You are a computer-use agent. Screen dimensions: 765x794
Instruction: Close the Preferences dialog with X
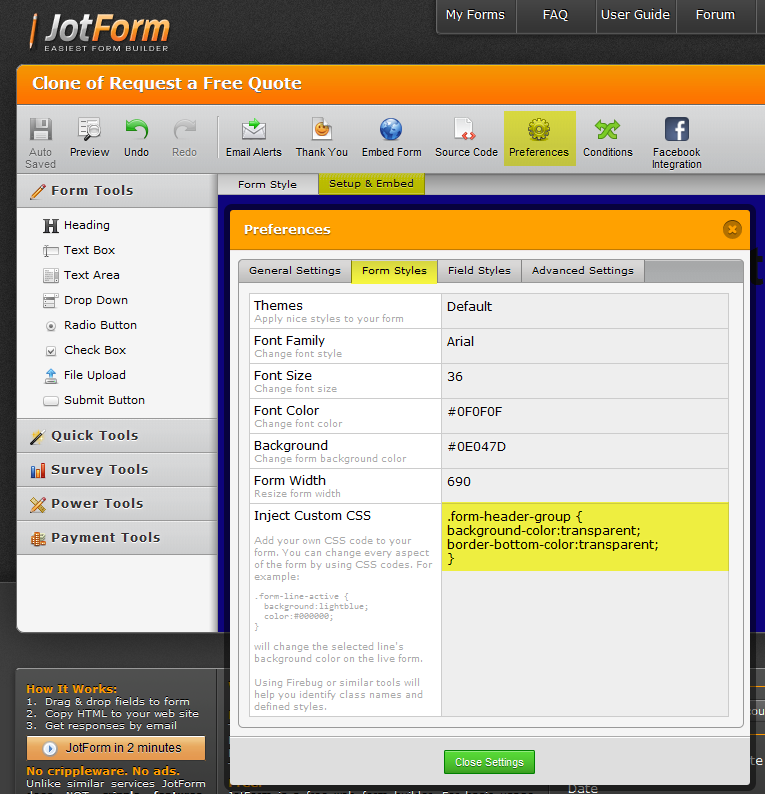732,229
